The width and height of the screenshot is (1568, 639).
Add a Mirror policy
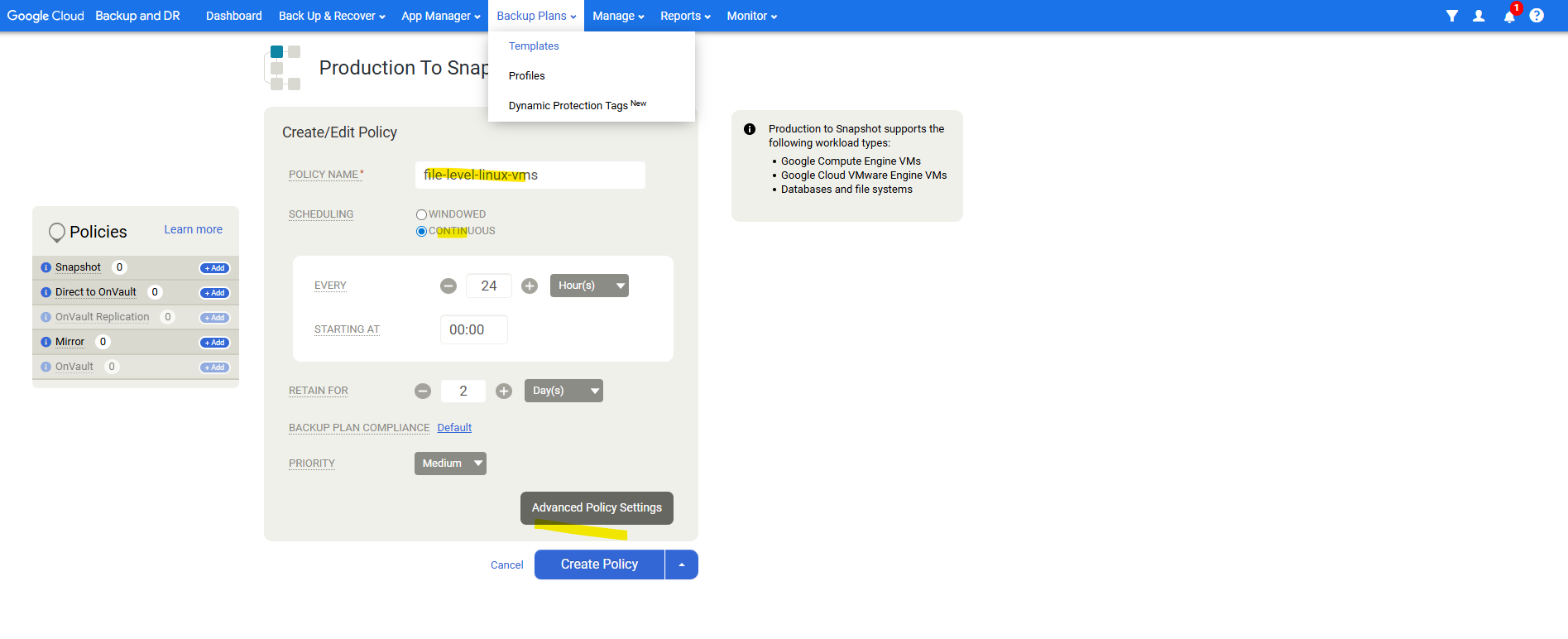point(215,343)
